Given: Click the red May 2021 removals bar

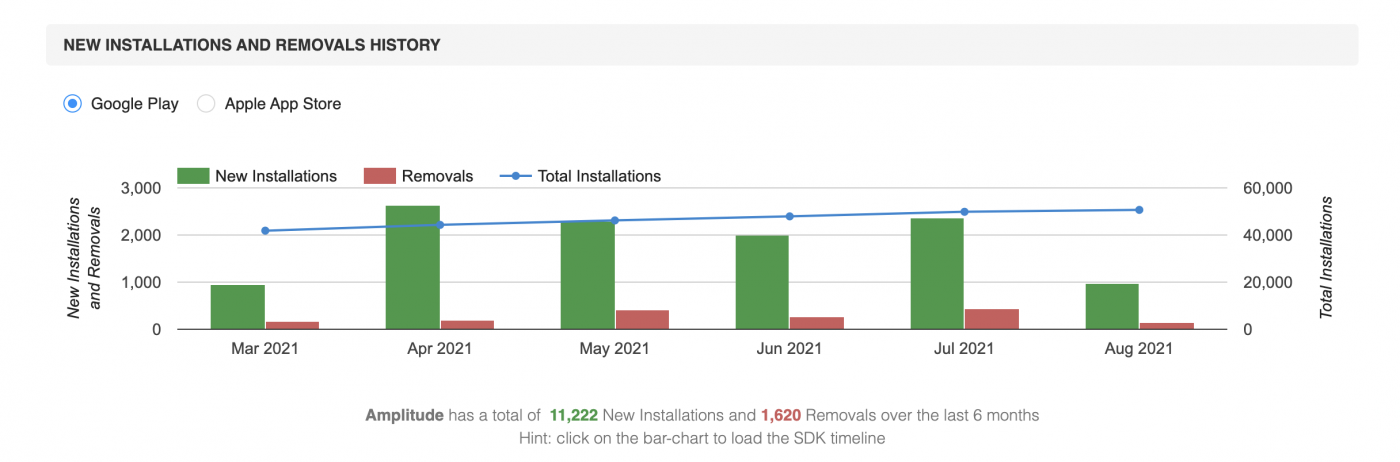Looking at the screenshot, I should tap(642, 320).
